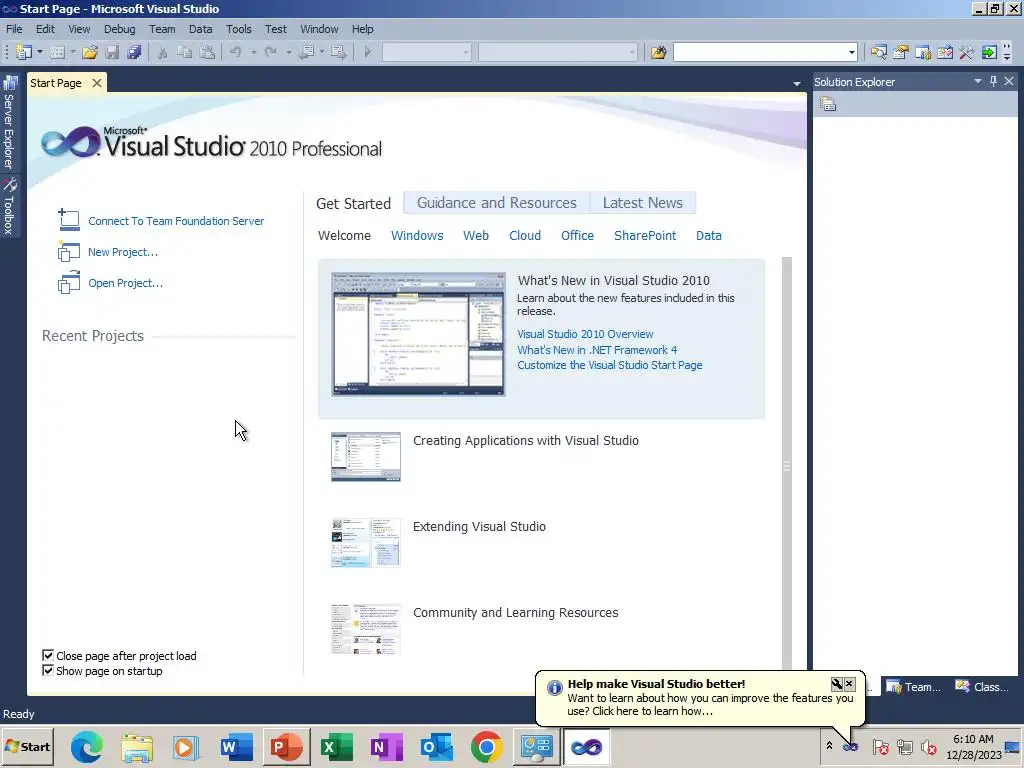1024x768 pixels.
Task: Open Excel from the taskbar
Action: [x=336, y=747]
